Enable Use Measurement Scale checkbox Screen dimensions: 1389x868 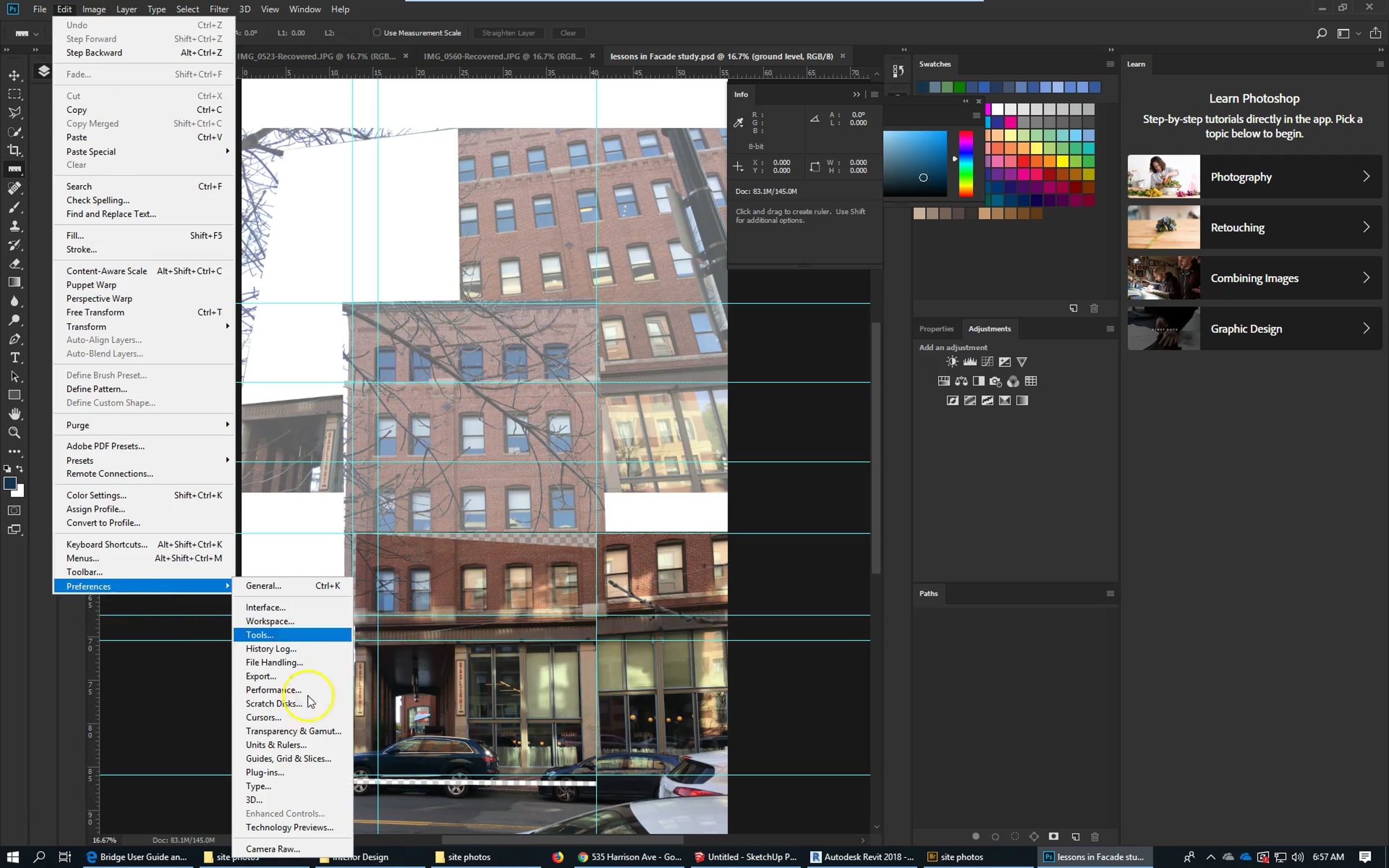point(377,33)
